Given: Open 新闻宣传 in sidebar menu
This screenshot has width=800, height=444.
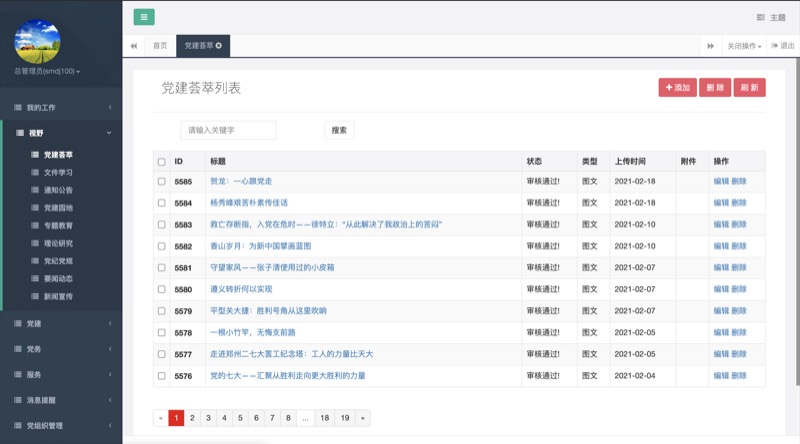Looking at the screenshot, I should click(x=58, y=296).
